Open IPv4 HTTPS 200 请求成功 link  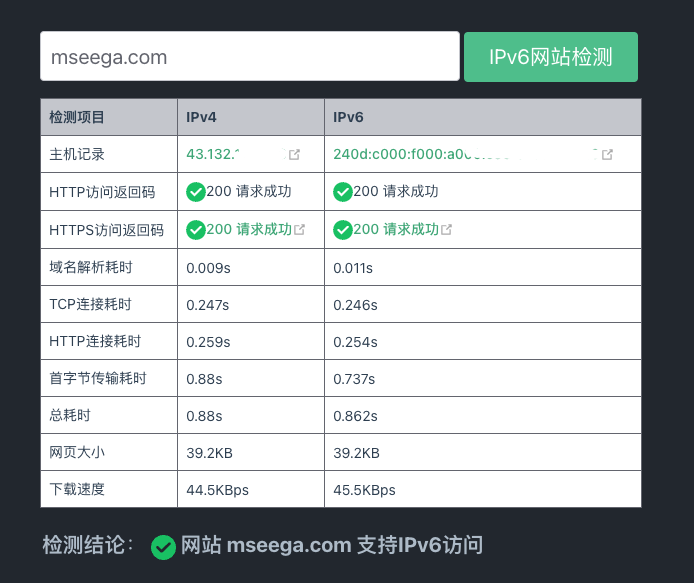249,229
